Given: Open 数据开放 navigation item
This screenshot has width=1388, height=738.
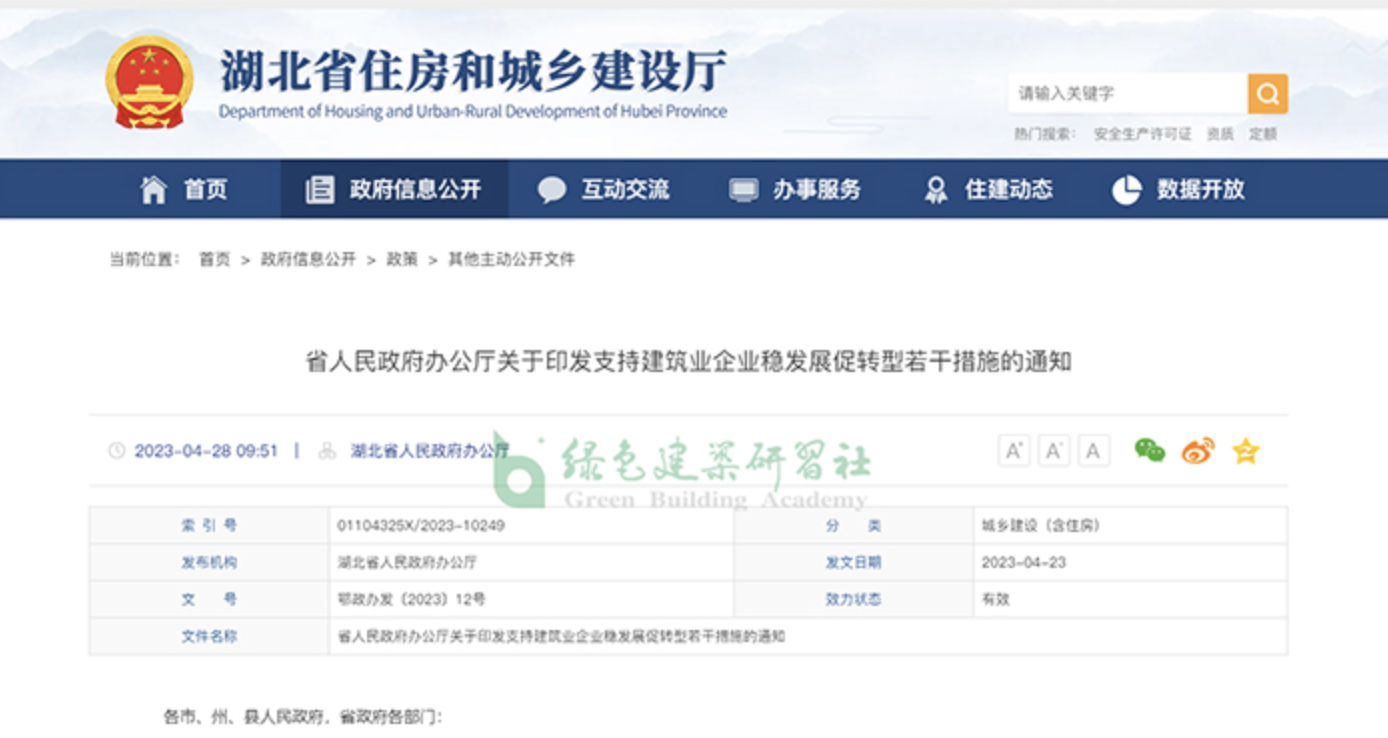Looking at the screenshot, I should tap(1179, 189).
